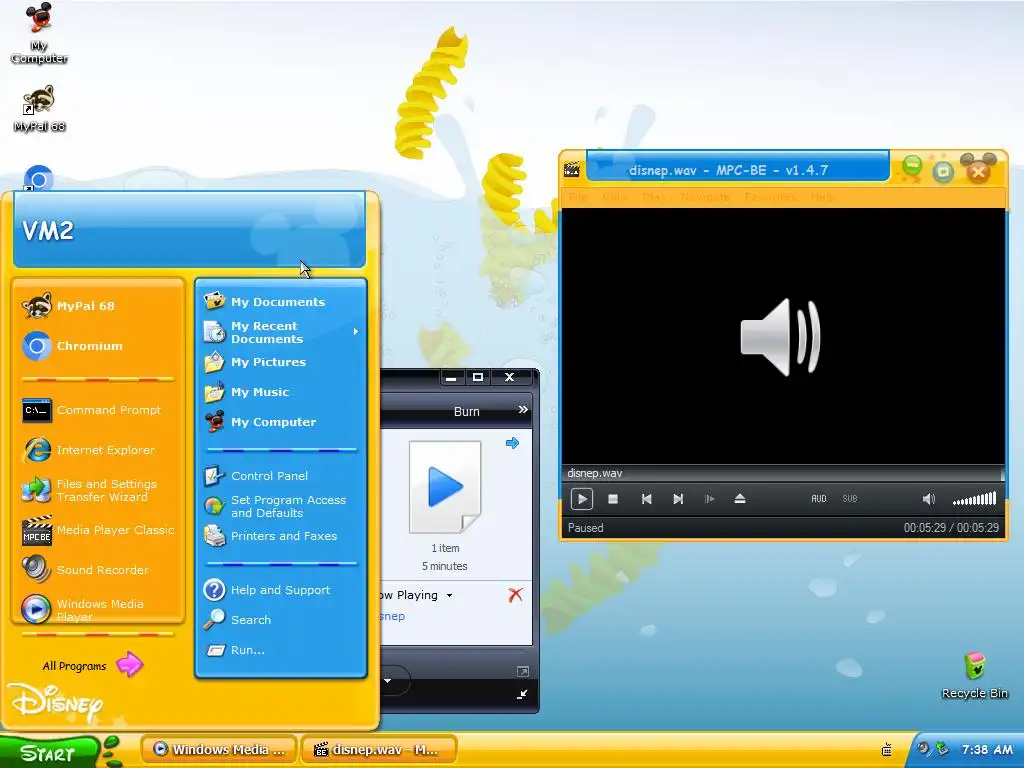Mute audio with the MPC-BE speaker icon

pos(928,499)
